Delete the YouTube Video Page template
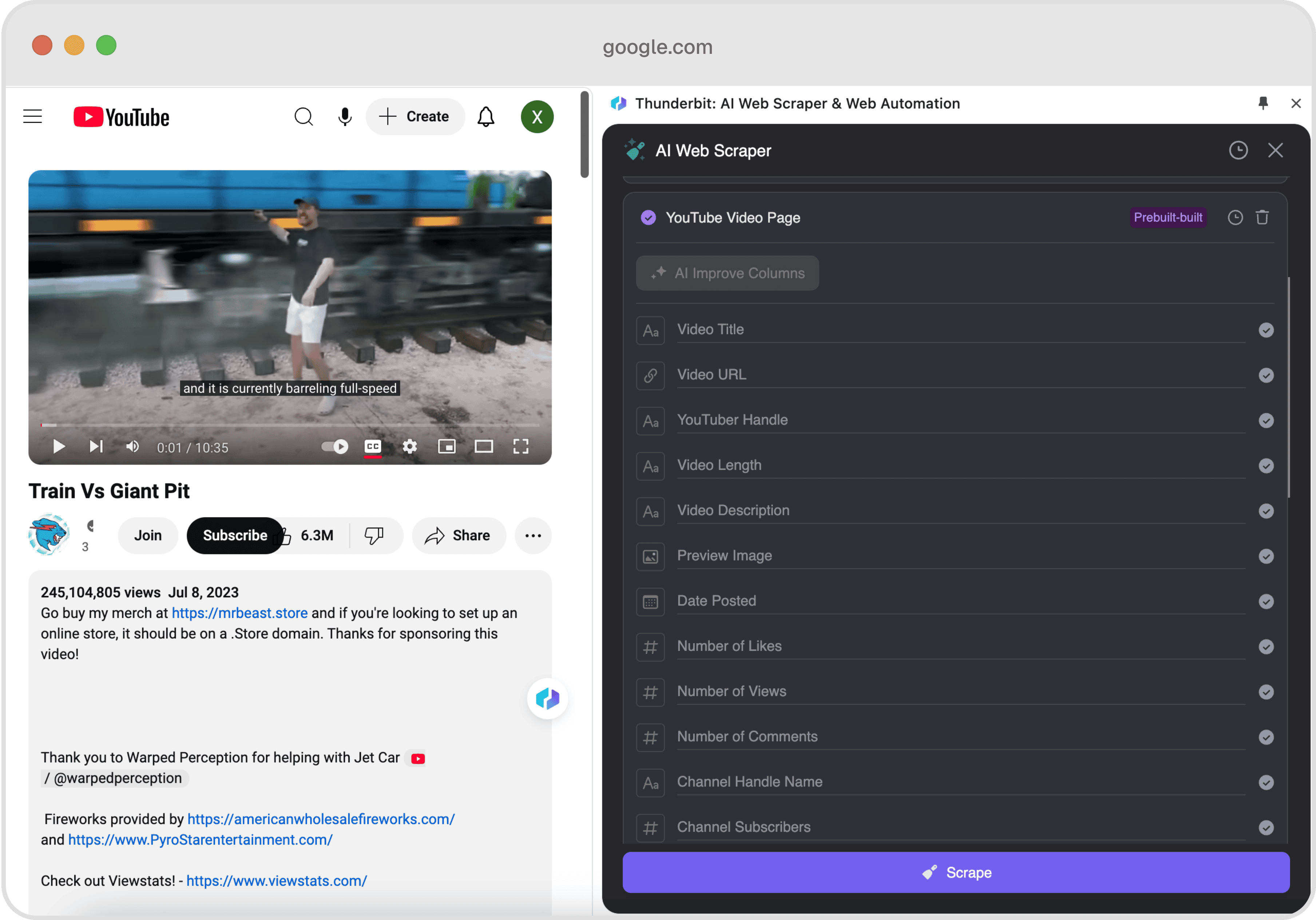The height and width of the screenshot is (920, 1316). point(1262,218)
